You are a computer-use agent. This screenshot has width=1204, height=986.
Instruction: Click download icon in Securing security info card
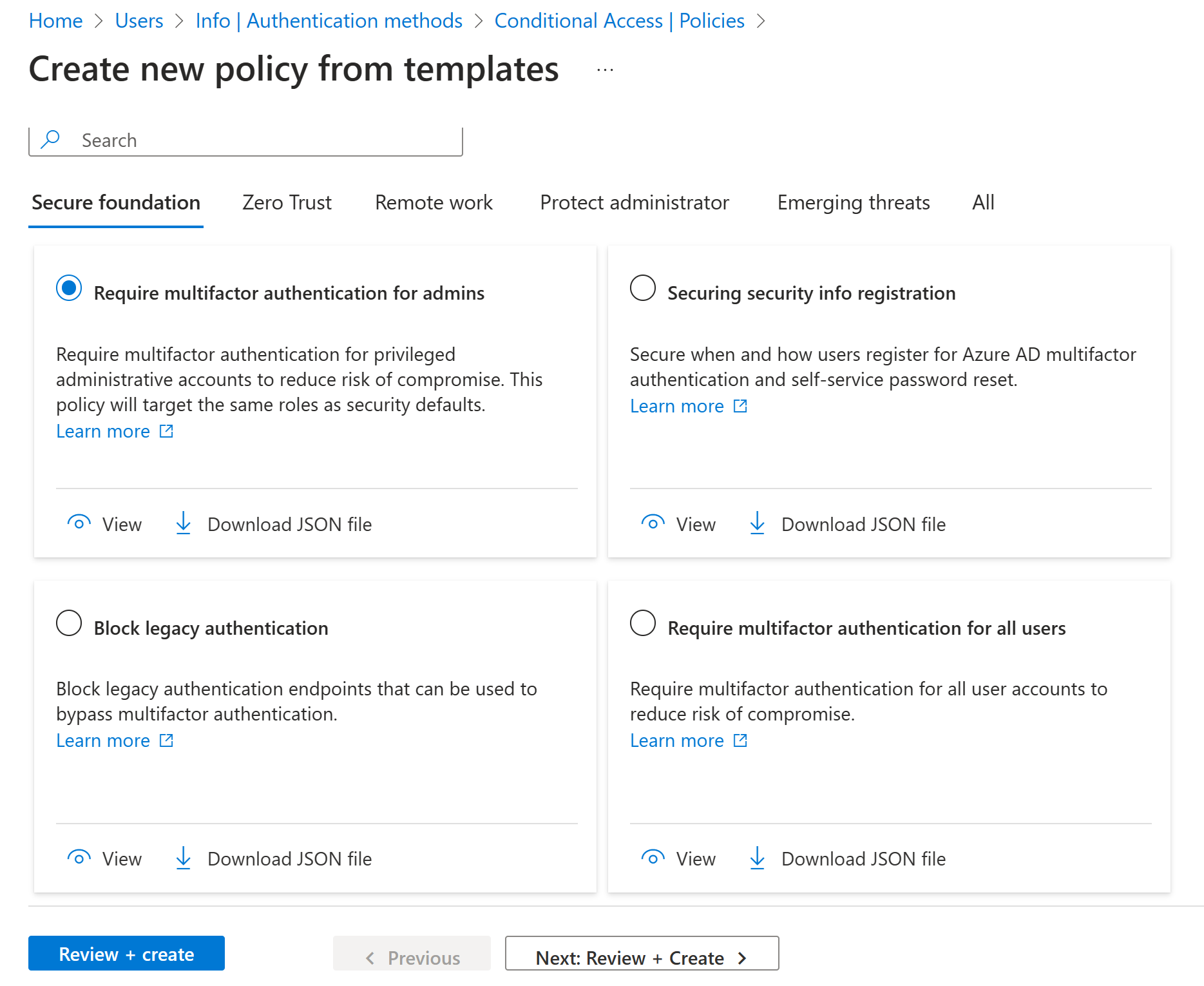[x=758, y=523]
